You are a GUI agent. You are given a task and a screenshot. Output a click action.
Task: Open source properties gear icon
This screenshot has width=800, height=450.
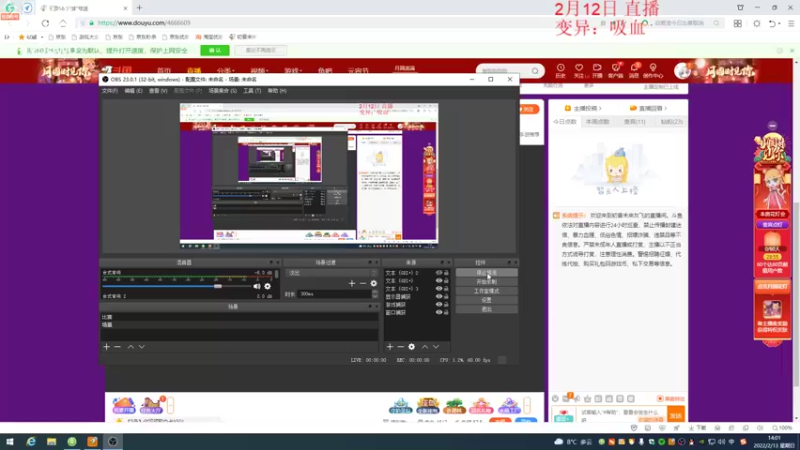pyautogui.click(x=411, y=347)
